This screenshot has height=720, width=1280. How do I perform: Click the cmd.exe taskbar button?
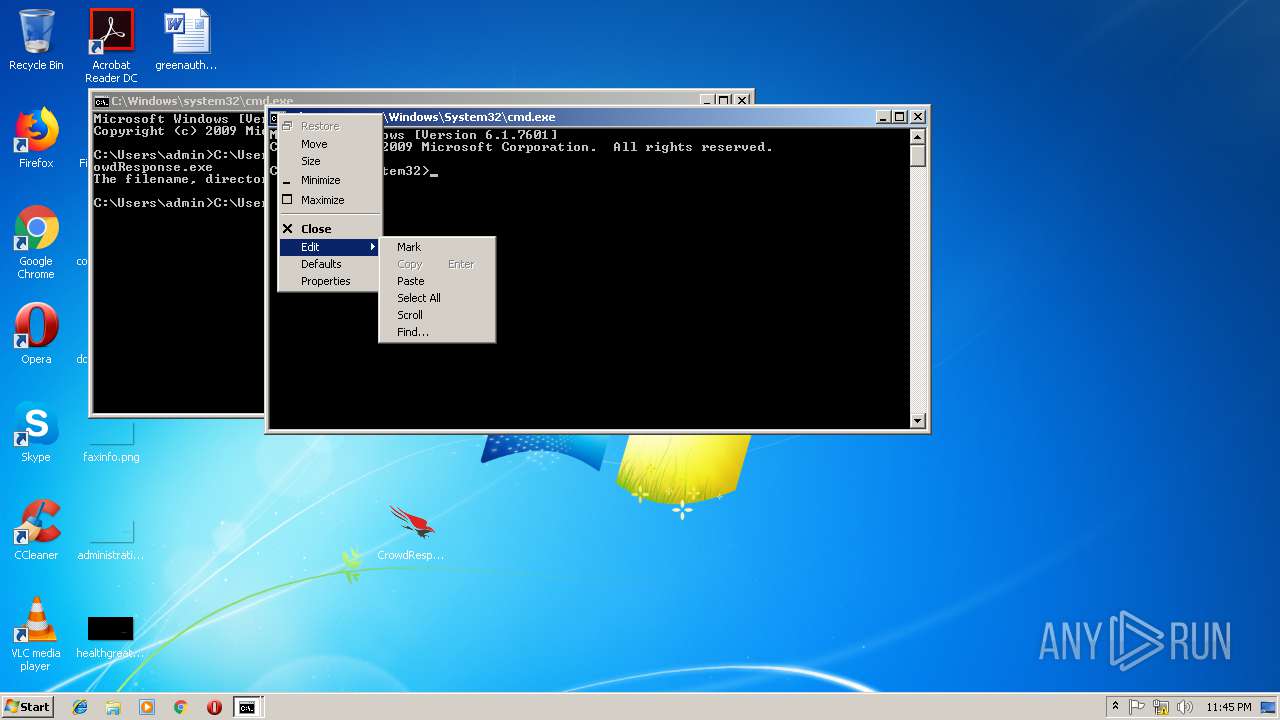click(247, 707)
